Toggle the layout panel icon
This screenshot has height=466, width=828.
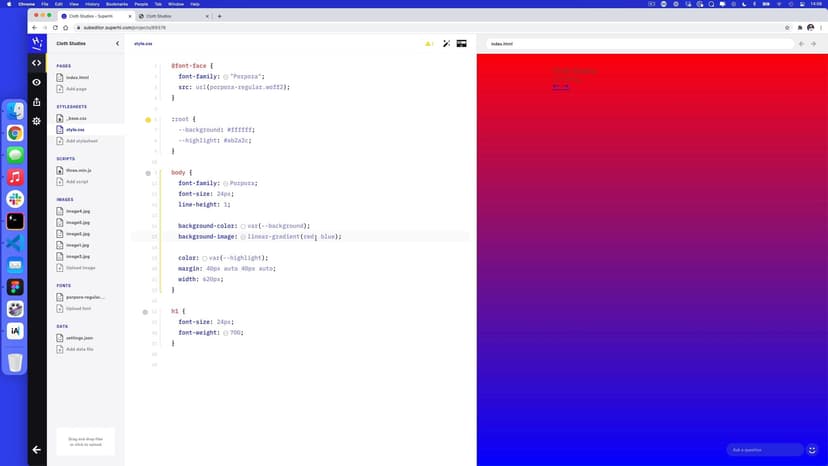click(x=462, y=44)
